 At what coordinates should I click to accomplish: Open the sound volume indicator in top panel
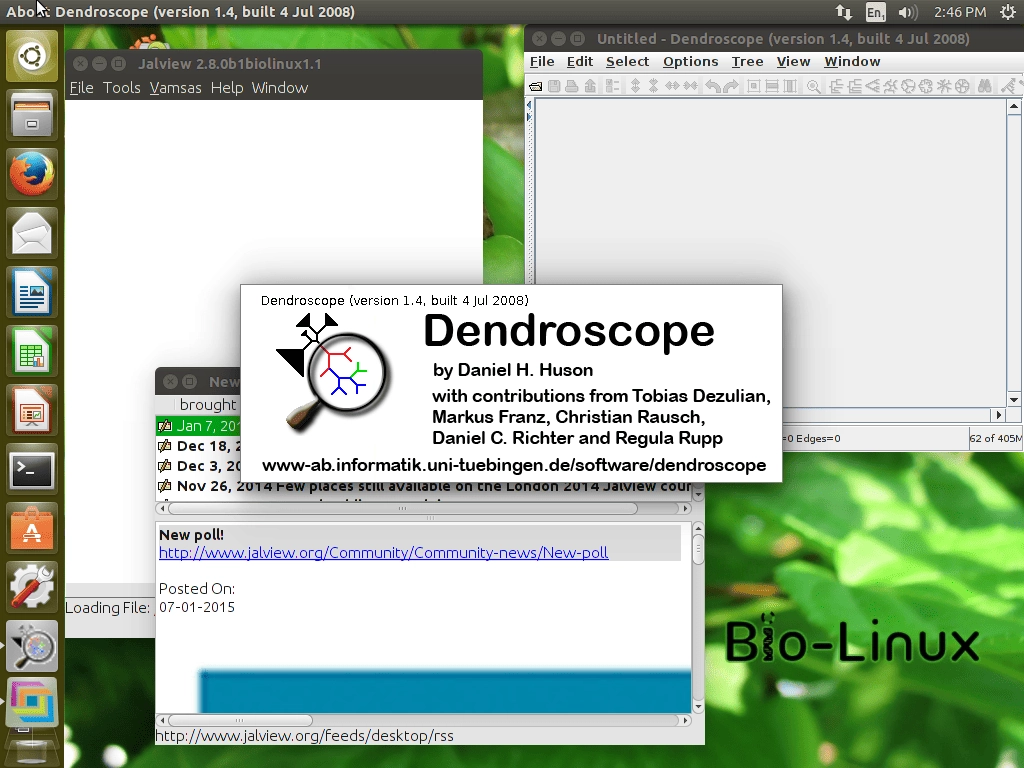tap(907, 12)
